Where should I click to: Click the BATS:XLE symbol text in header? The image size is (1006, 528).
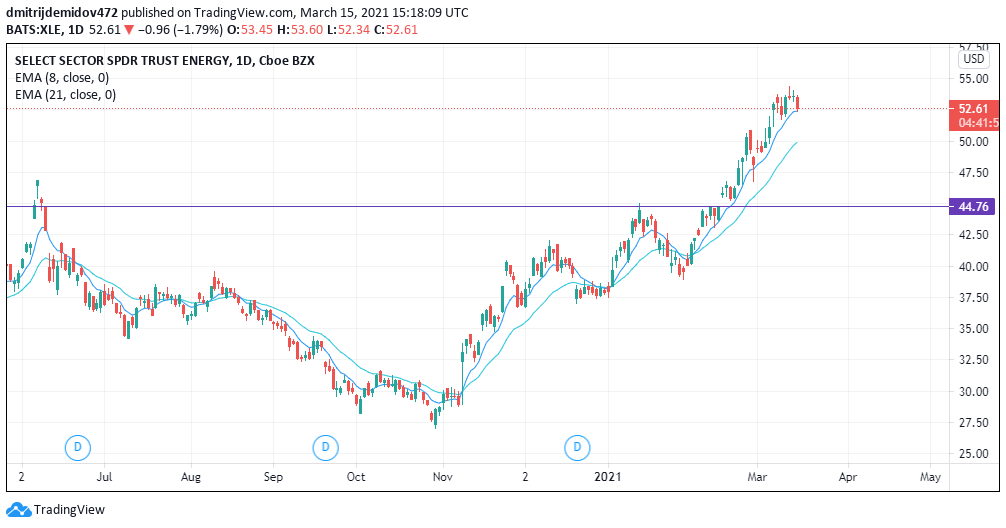click(35, 30)
